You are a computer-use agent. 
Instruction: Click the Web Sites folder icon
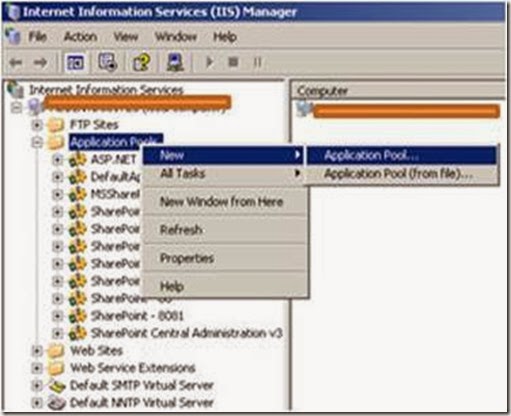[x=55, y=351]
